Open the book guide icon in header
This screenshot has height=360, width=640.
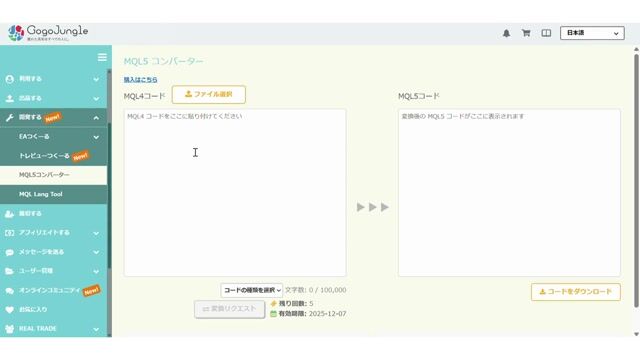(x=546, y=33)
